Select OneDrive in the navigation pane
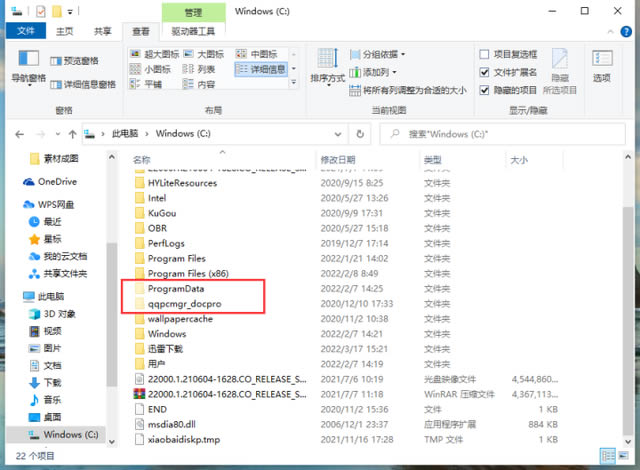Screen dimensions: 640x470 50,182
